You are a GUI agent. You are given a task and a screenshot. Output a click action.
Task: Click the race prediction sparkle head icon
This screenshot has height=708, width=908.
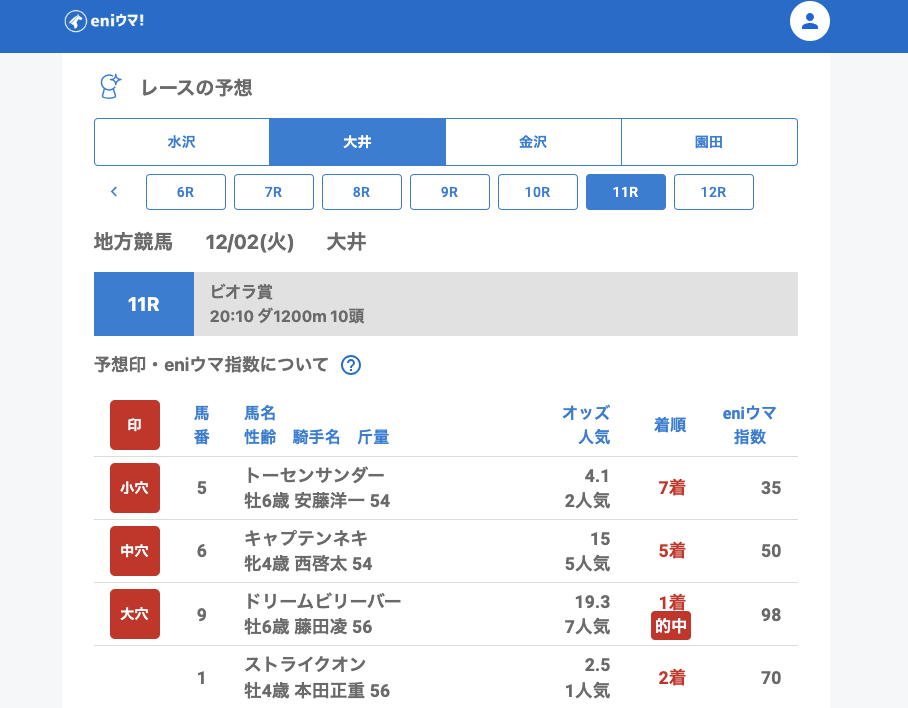[109, 87]
